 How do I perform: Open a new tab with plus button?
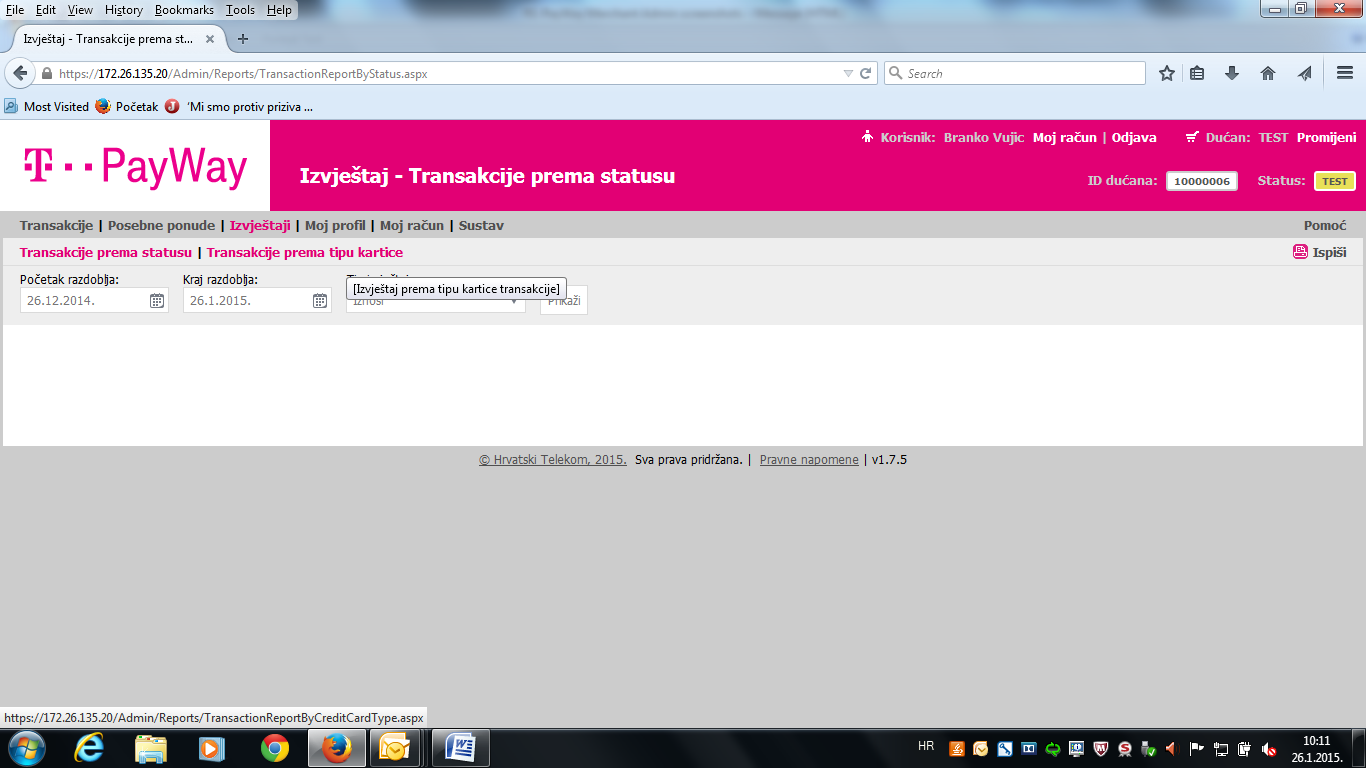pyautogui.click(x=243, y=39)
